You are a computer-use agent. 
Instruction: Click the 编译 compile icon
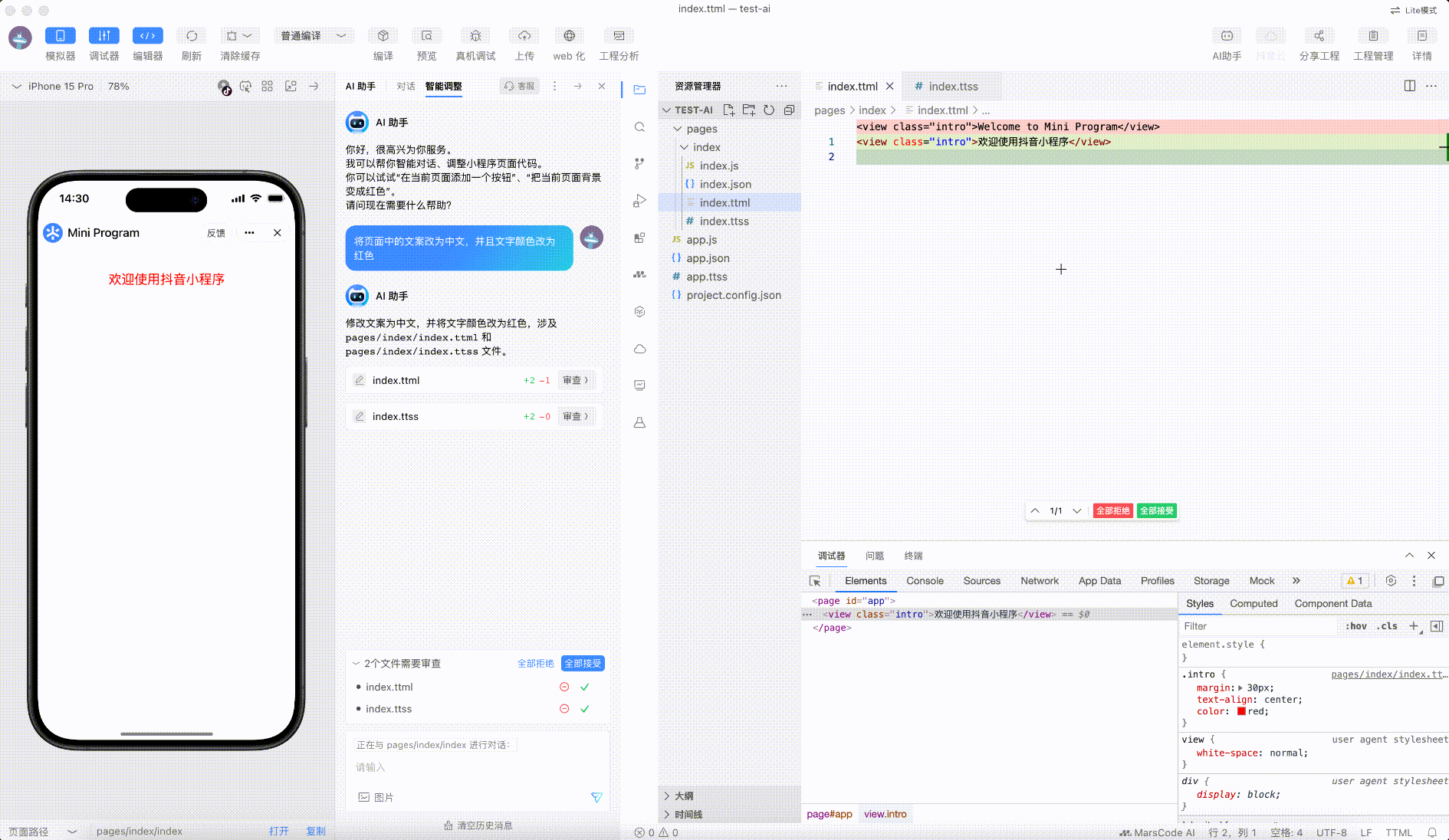click(383, 36)
